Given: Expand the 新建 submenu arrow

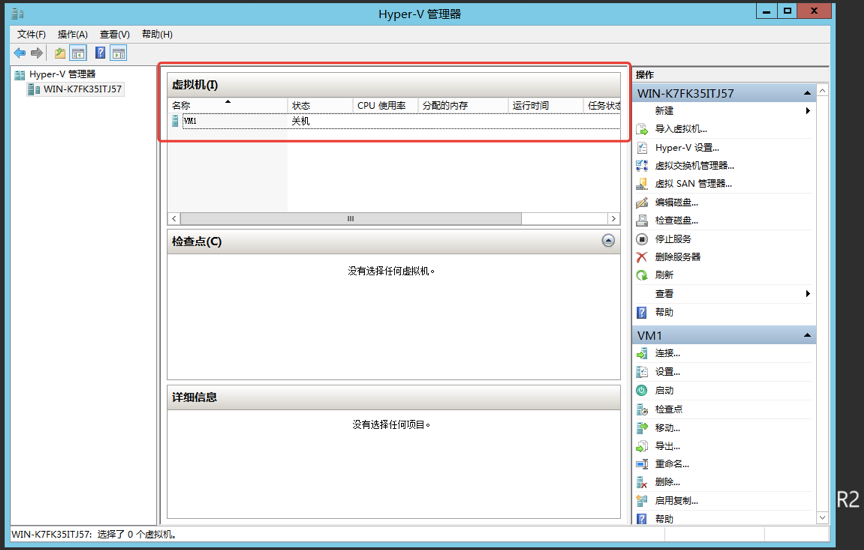Looking at the screenshot, I should (808, 111).
